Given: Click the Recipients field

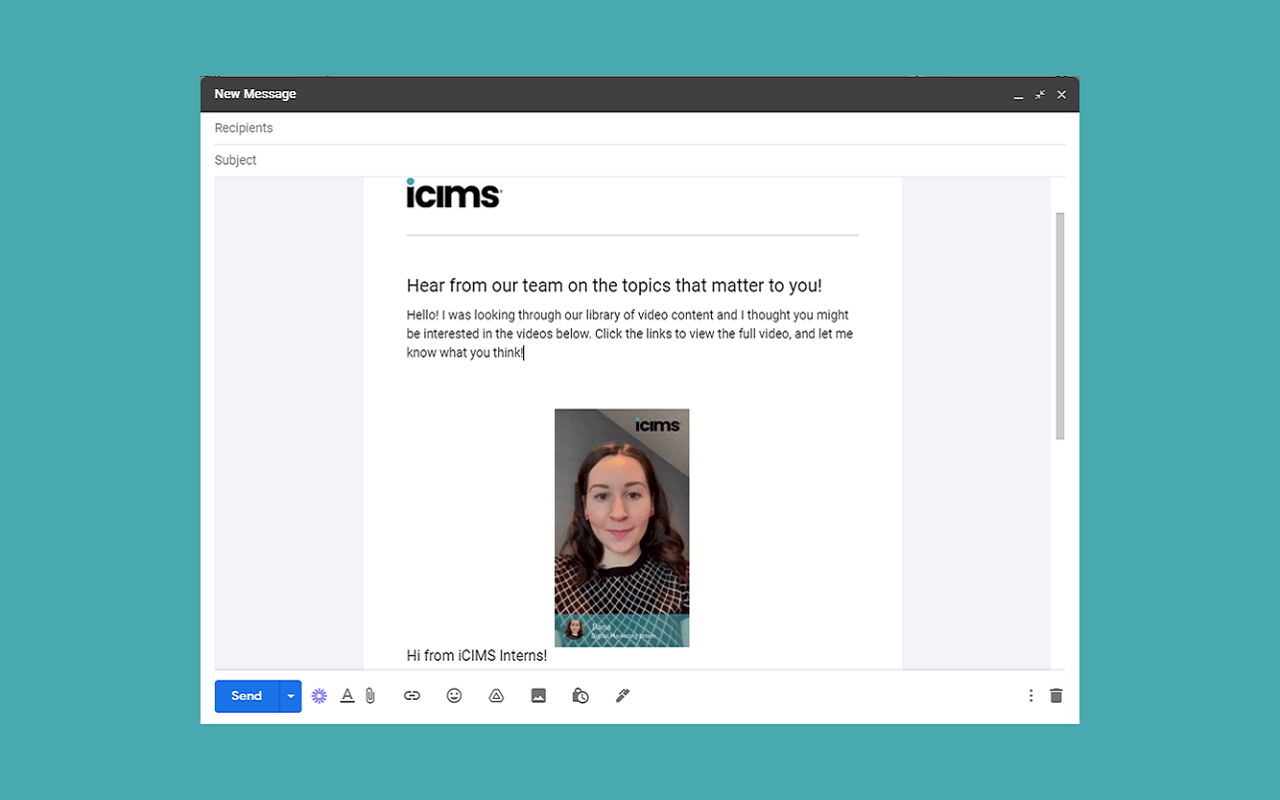Looking at the screenshot, I should pyautogui.click(x=640, y=128).
